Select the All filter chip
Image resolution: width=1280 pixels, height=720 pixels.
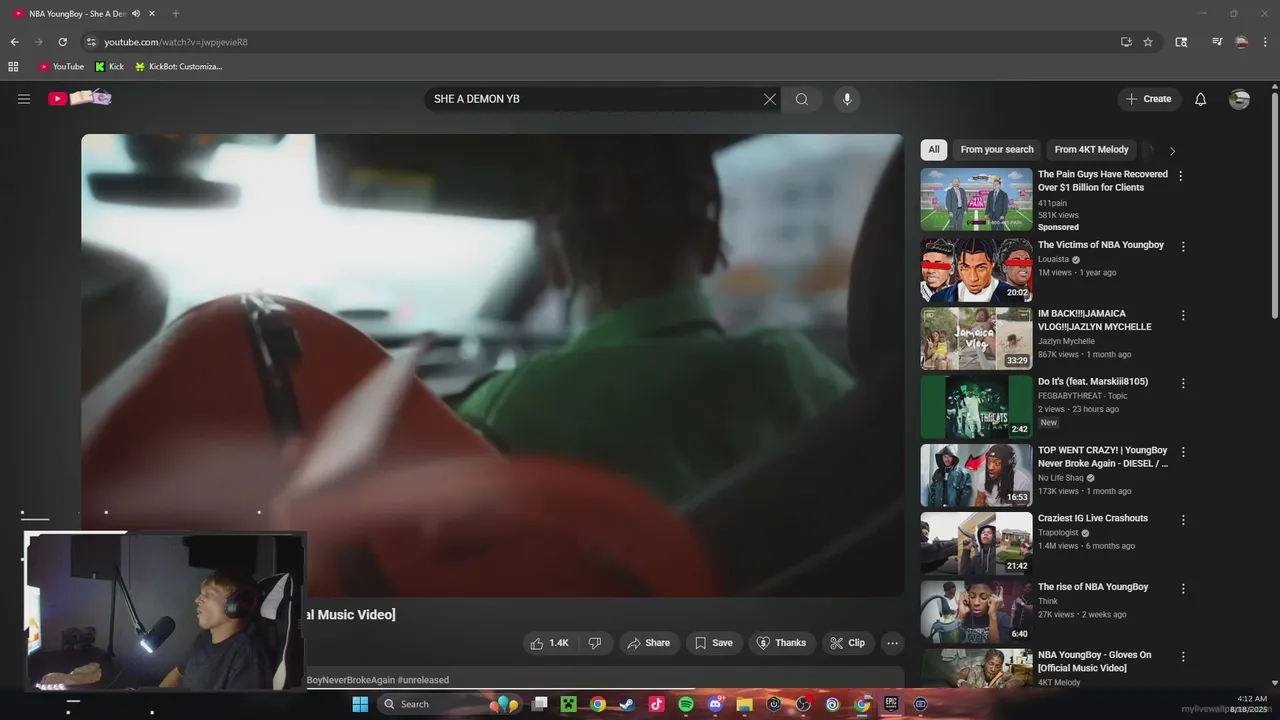[x=934, y=150]
